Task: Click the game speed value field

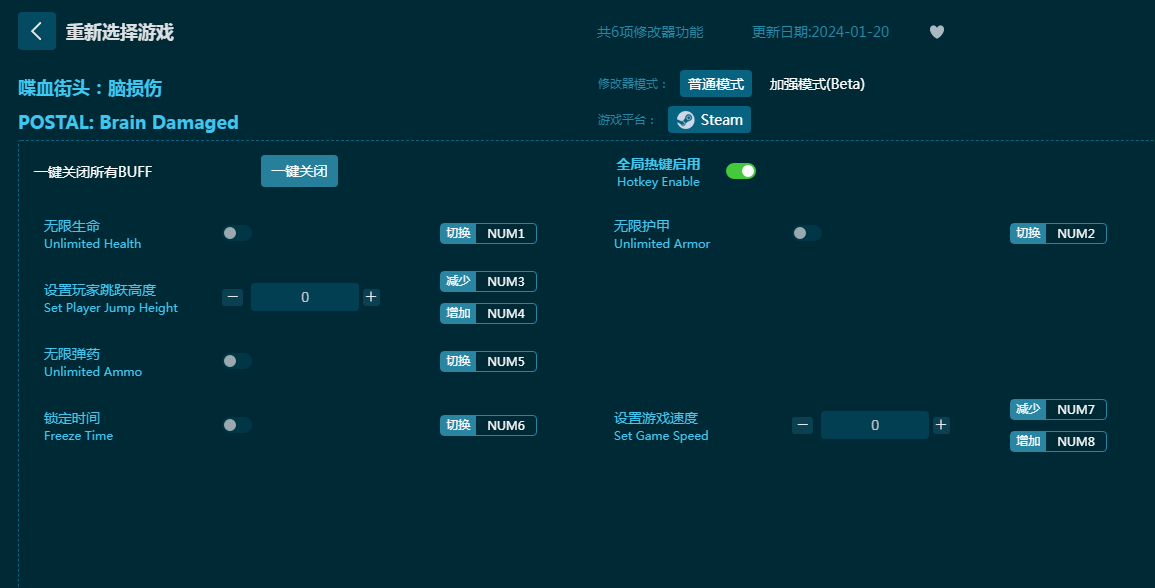Action: [875, 425]
